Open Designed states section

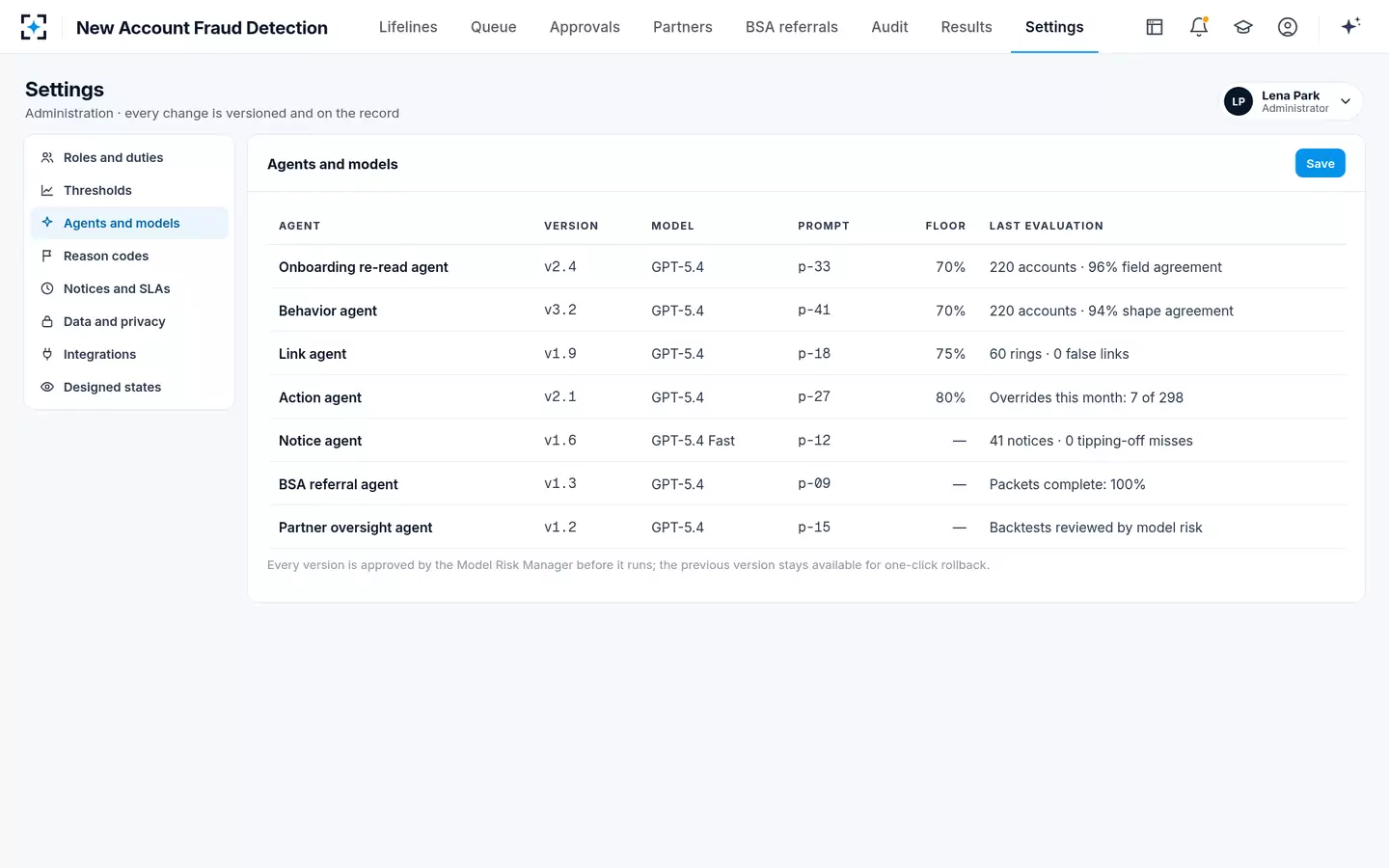[x=129, y=387]
